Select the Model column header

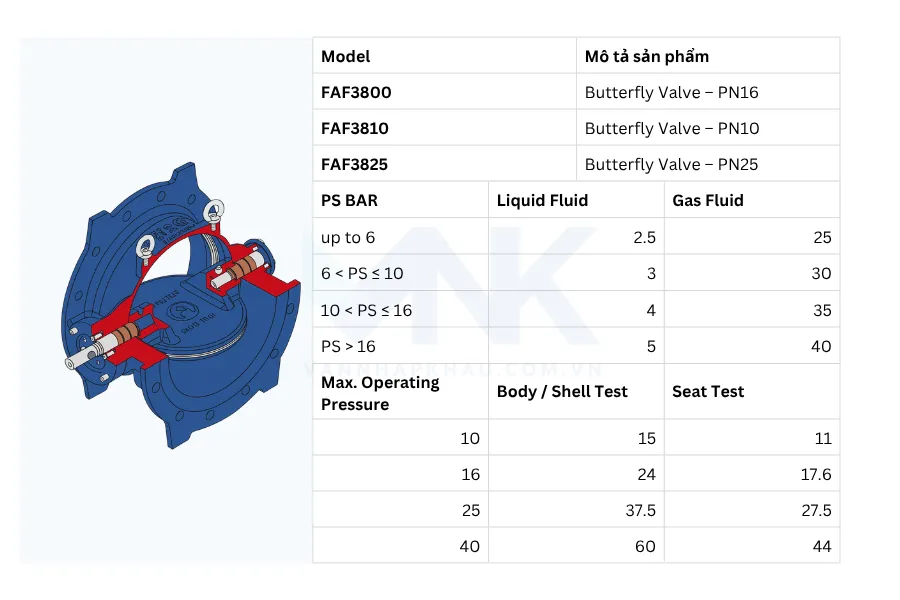(346, 56)
